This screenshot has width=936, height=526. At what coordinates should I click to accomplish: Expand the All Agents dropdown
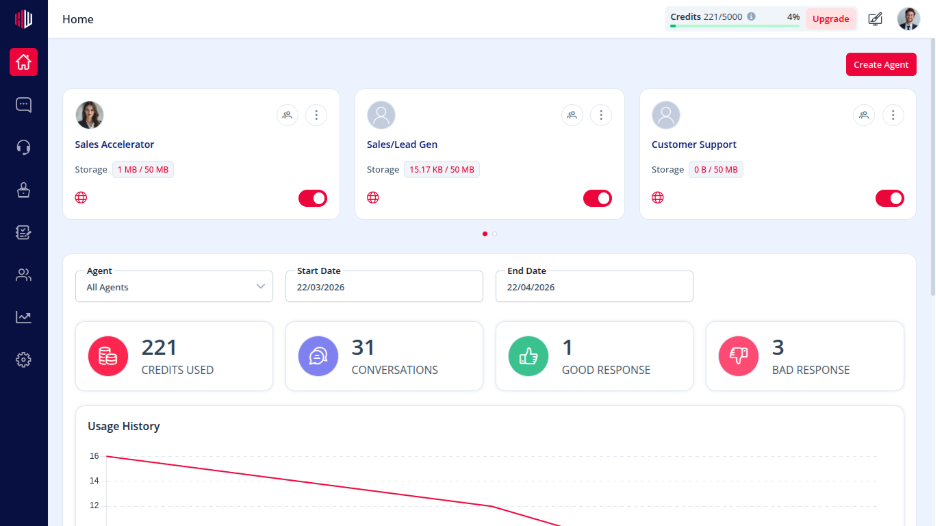pyautogui.click(x=174, y=287)
